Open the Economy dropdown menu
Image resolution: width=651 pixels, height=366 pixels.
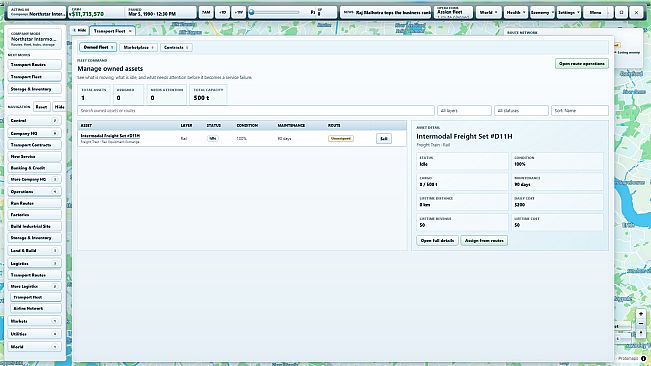pyautogui.click(x=542, y=12)
